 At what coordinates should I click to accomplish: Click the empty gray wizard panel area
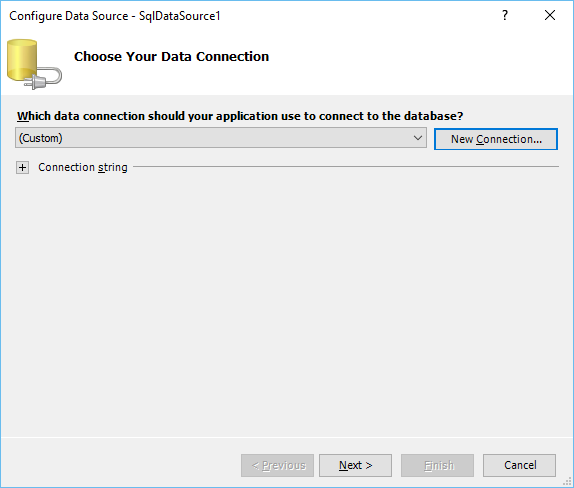[x=287, y=304]
